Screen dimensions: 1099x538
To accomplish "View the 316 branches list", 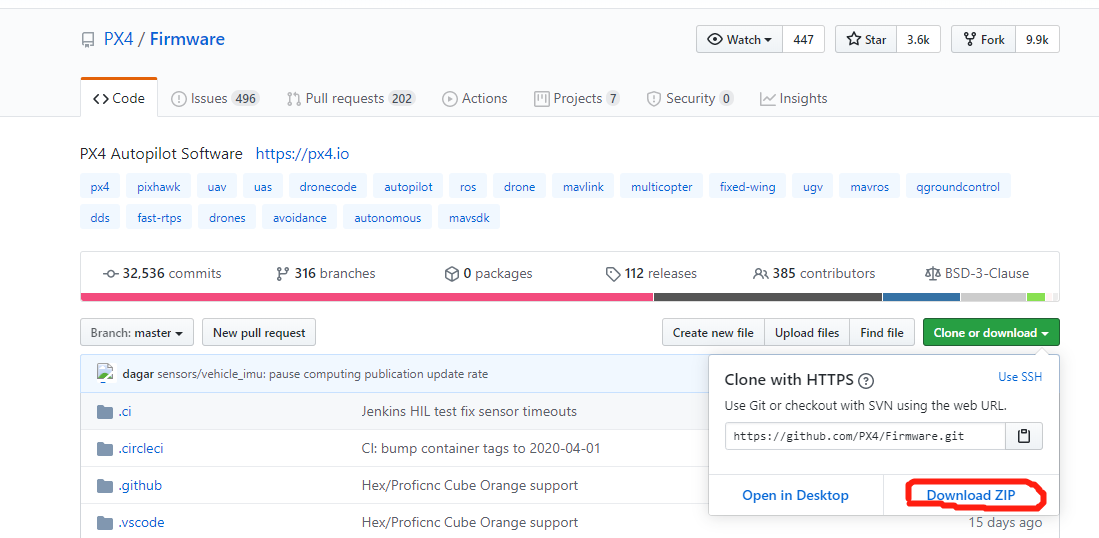I will click(326, 273).
